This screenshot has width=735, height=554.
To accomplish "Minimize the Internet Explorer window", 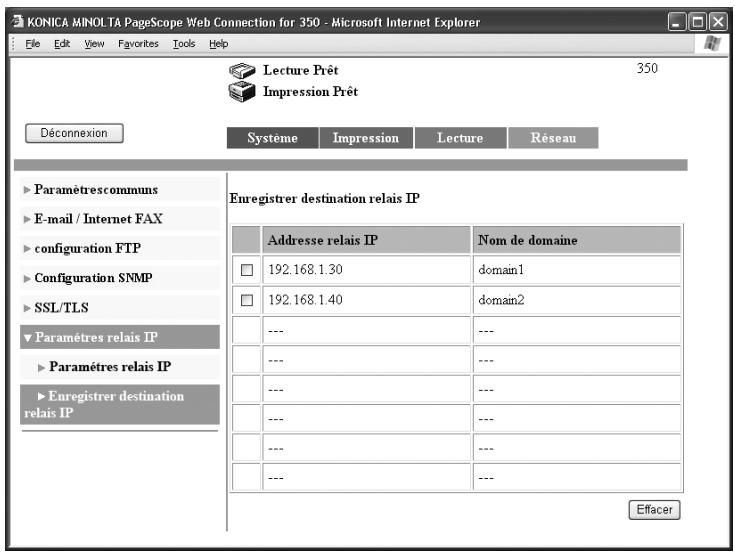I will (676, 22).
